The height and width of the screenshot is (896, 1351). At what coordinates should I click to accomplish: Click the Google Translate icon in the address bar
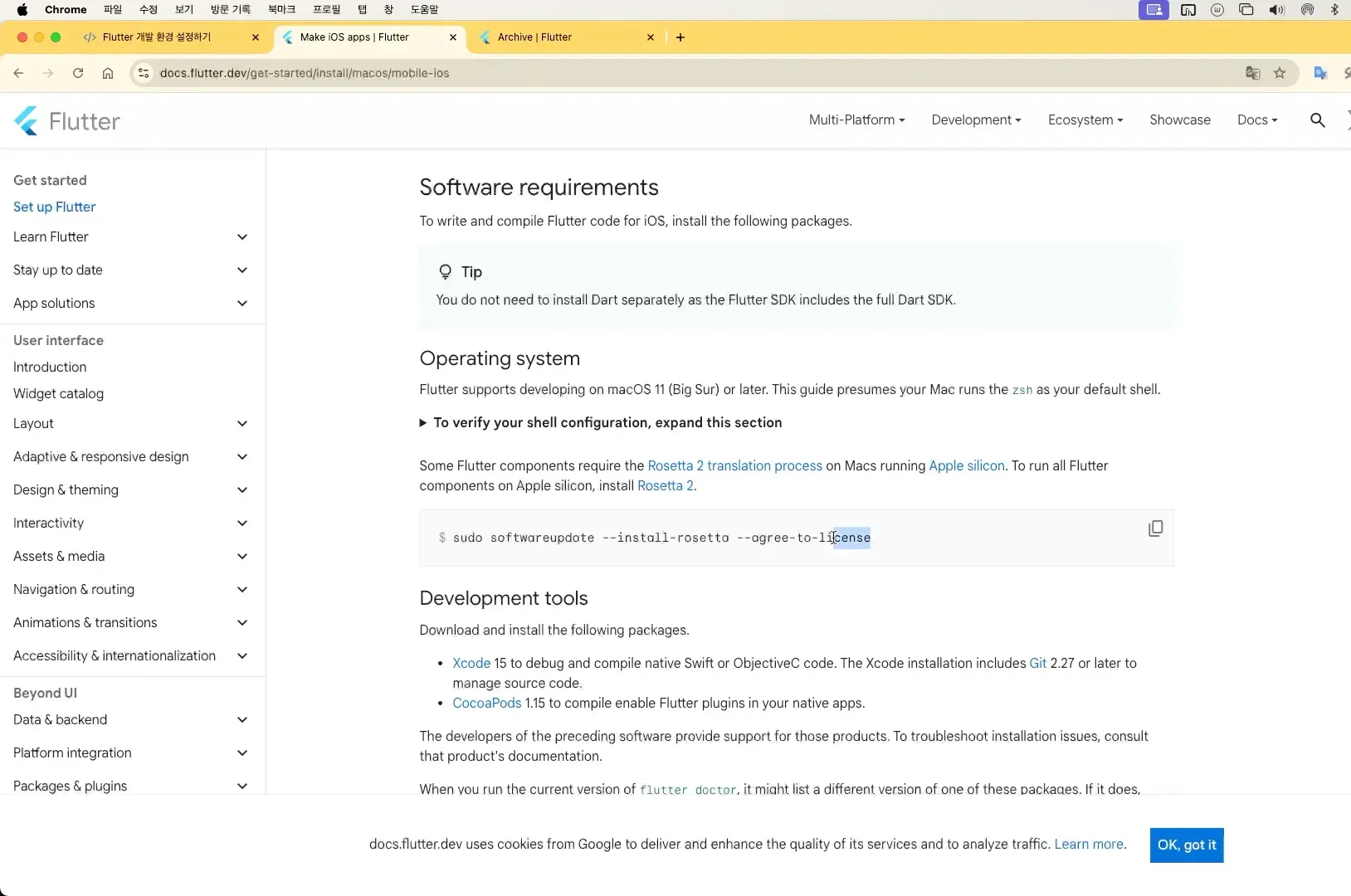pos(1253,73)
